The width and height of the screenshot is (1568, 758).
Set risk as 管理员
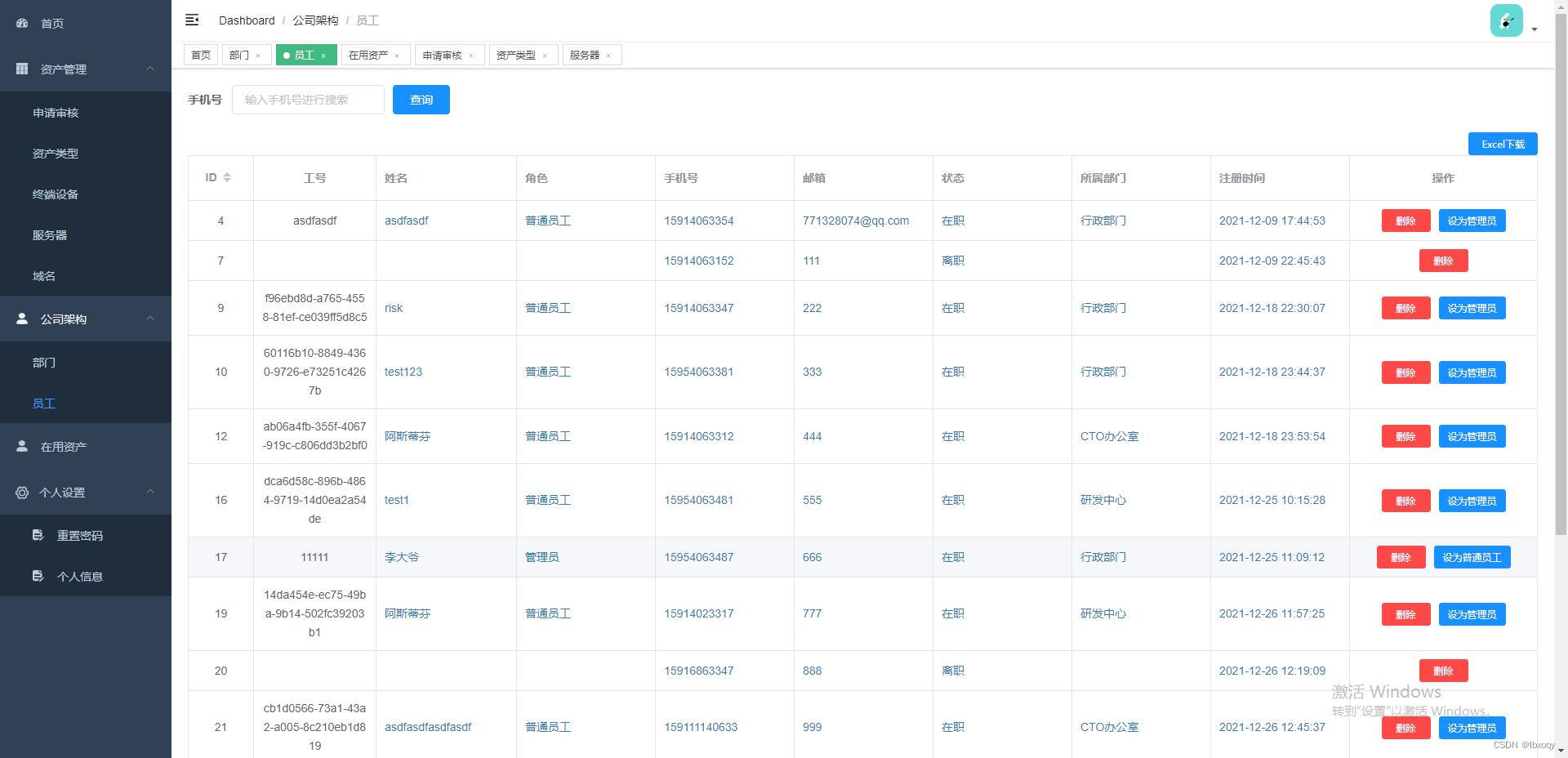pos(1472,308)
